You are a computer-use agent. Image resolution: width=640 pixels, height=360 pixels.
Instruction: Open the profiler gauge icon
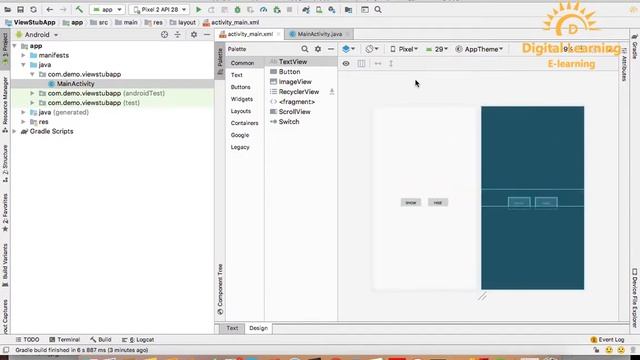click(263, 9)
